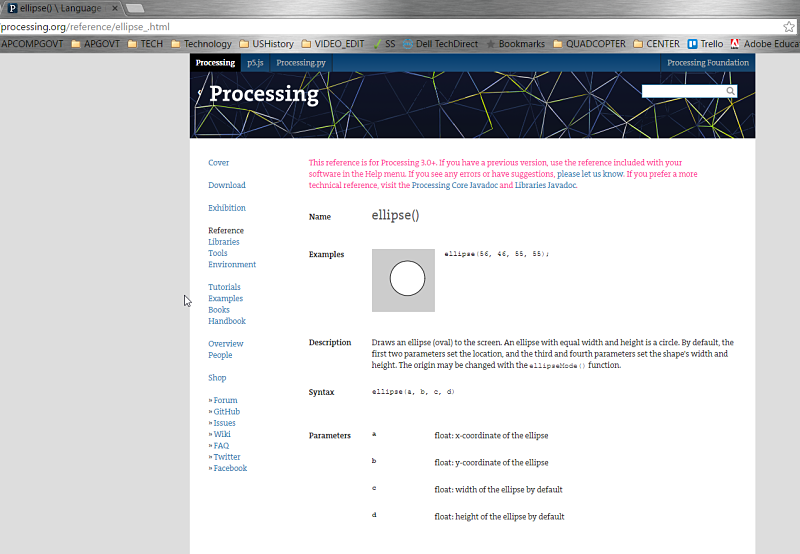Click the search magnifier icon on Processing site
Viewport: 800px width, 554px height.
[x=731, y=91]
